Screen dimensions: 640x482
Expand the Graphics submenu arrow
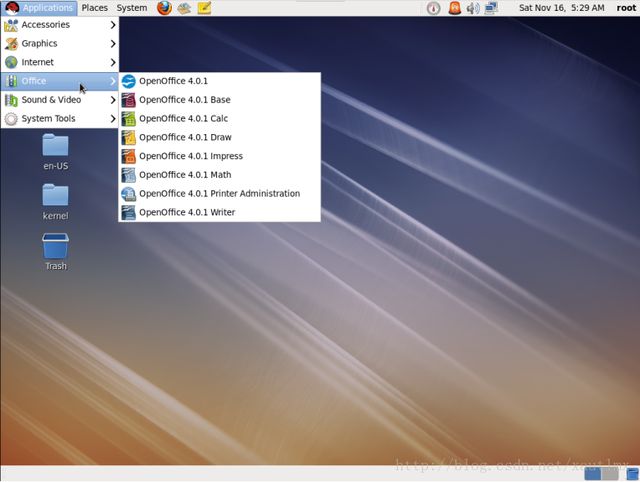113,44
